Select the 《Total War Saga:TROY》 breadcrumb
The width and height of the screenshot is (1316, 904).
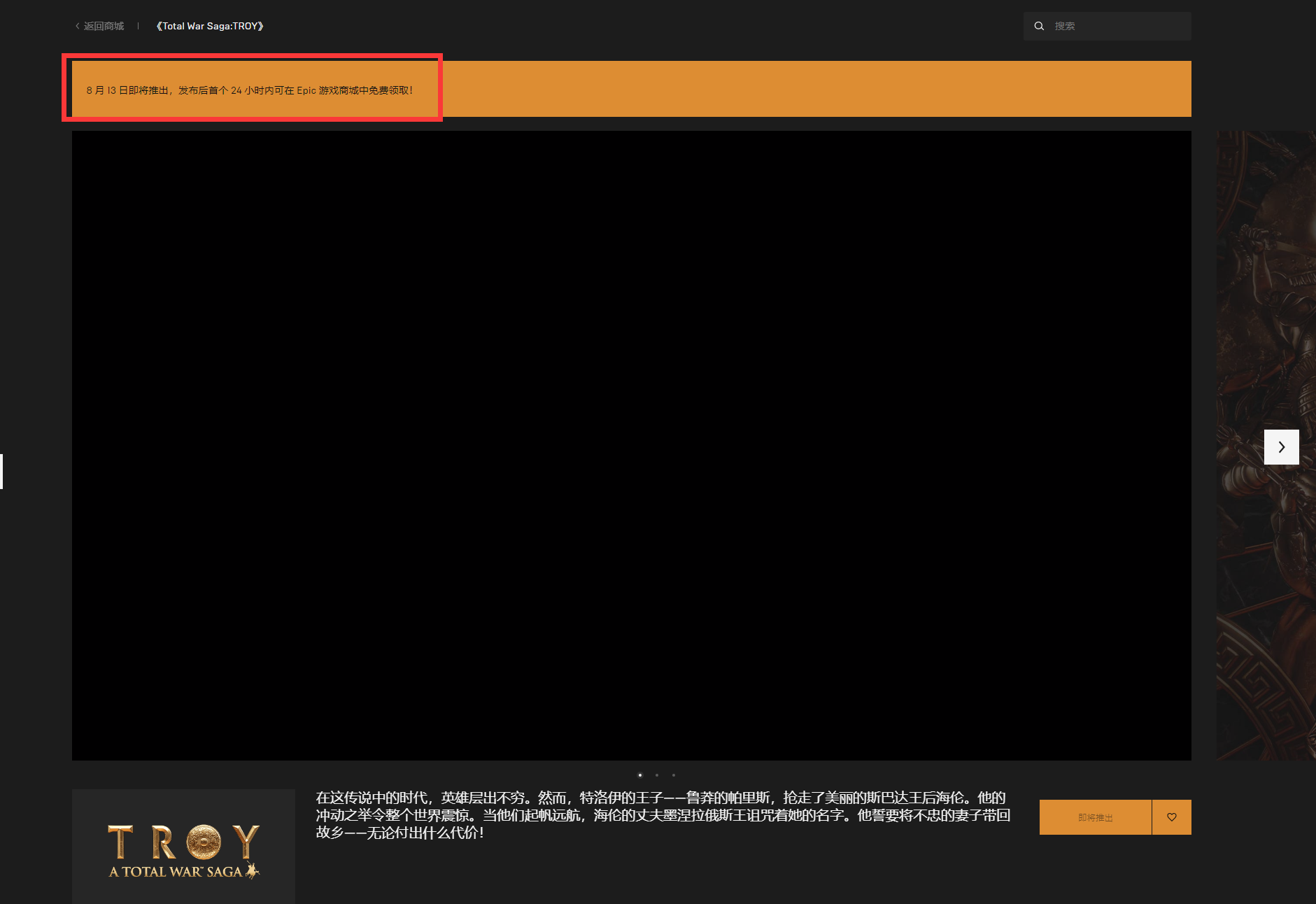coord(210,26)
